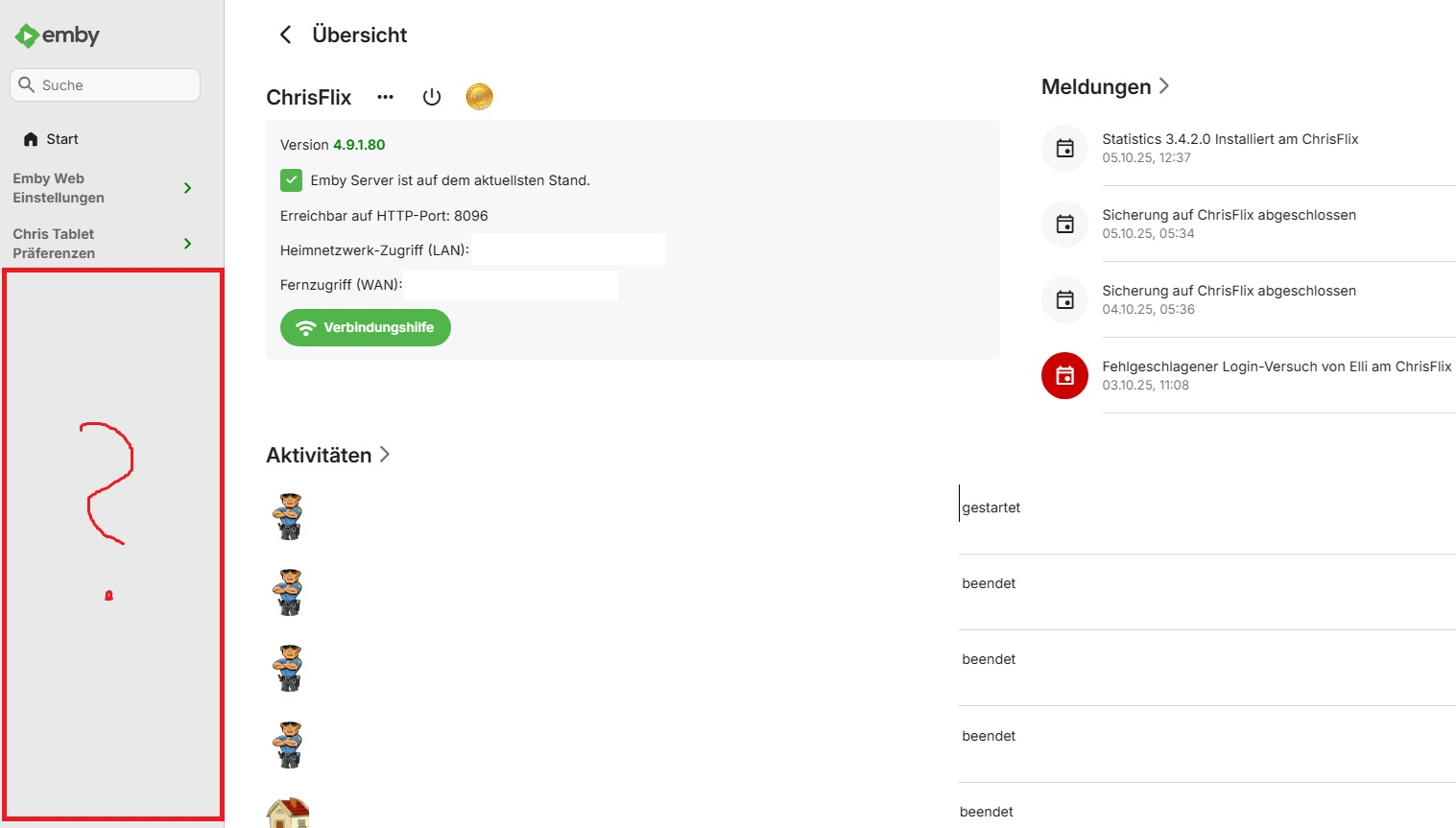The width and height of the screenshot is (1456, 828).
Task: Click the server power icon
Action: click(432, 97)
